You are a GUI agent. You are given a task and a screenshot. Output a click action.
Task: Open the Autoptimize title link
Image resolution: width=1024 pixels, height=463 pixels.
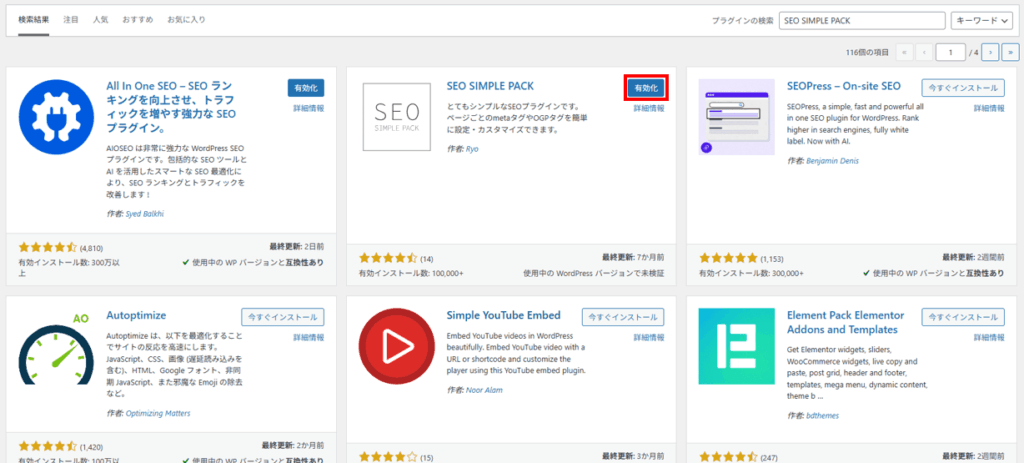pyautogui.click(x=136, y=315)
